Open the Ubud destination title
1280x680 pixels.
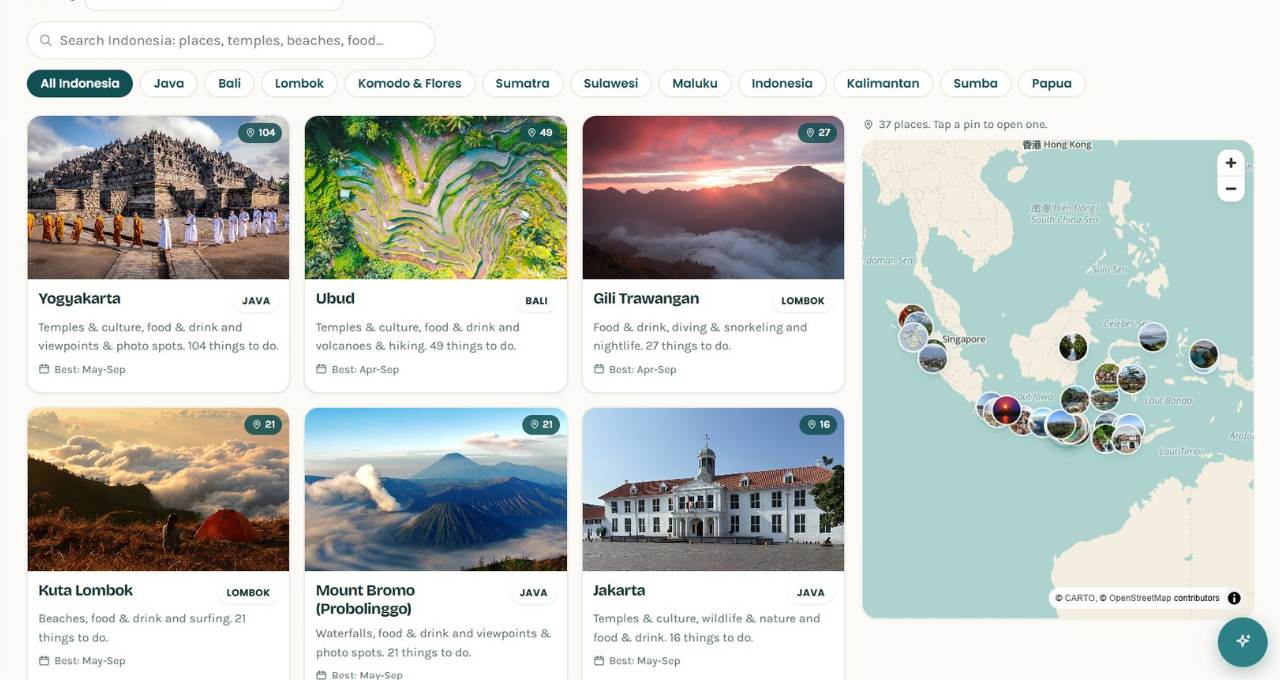pos(335,298)
